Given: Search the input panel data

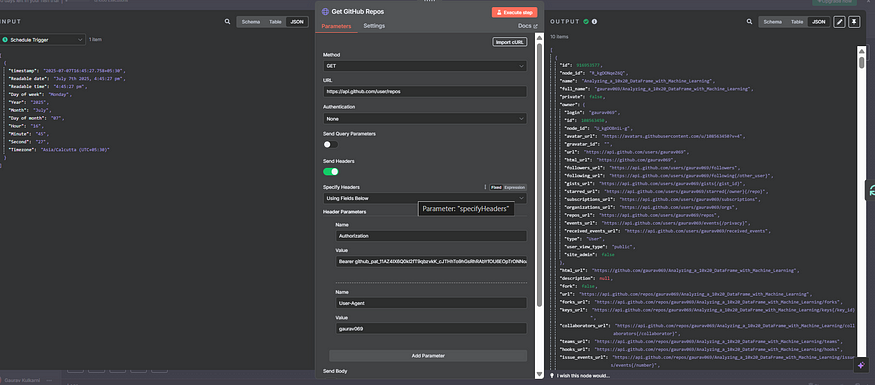Looking at the screenshot, I should [x=227, y=22].
